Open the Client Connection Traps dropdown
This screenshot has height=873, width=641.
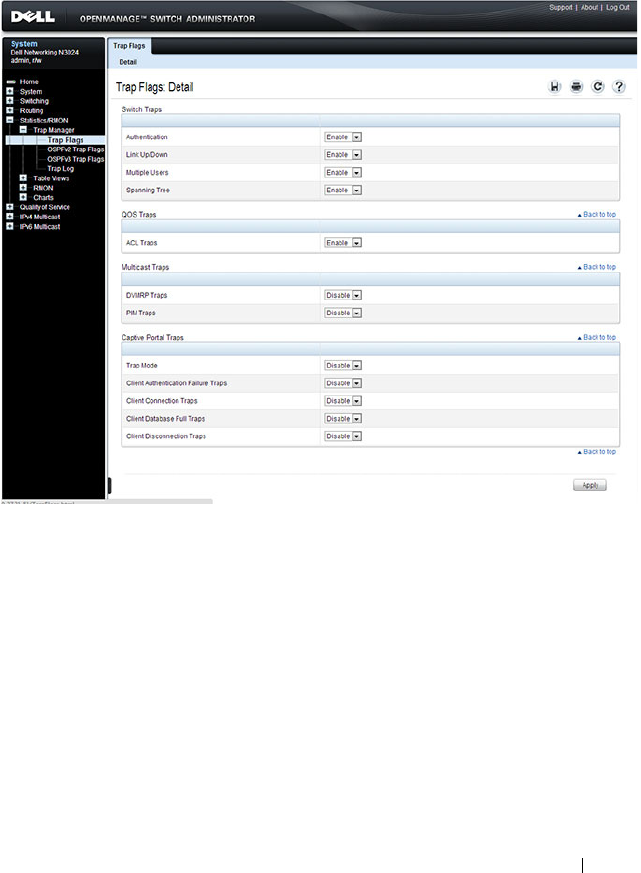tap(343, 401)
